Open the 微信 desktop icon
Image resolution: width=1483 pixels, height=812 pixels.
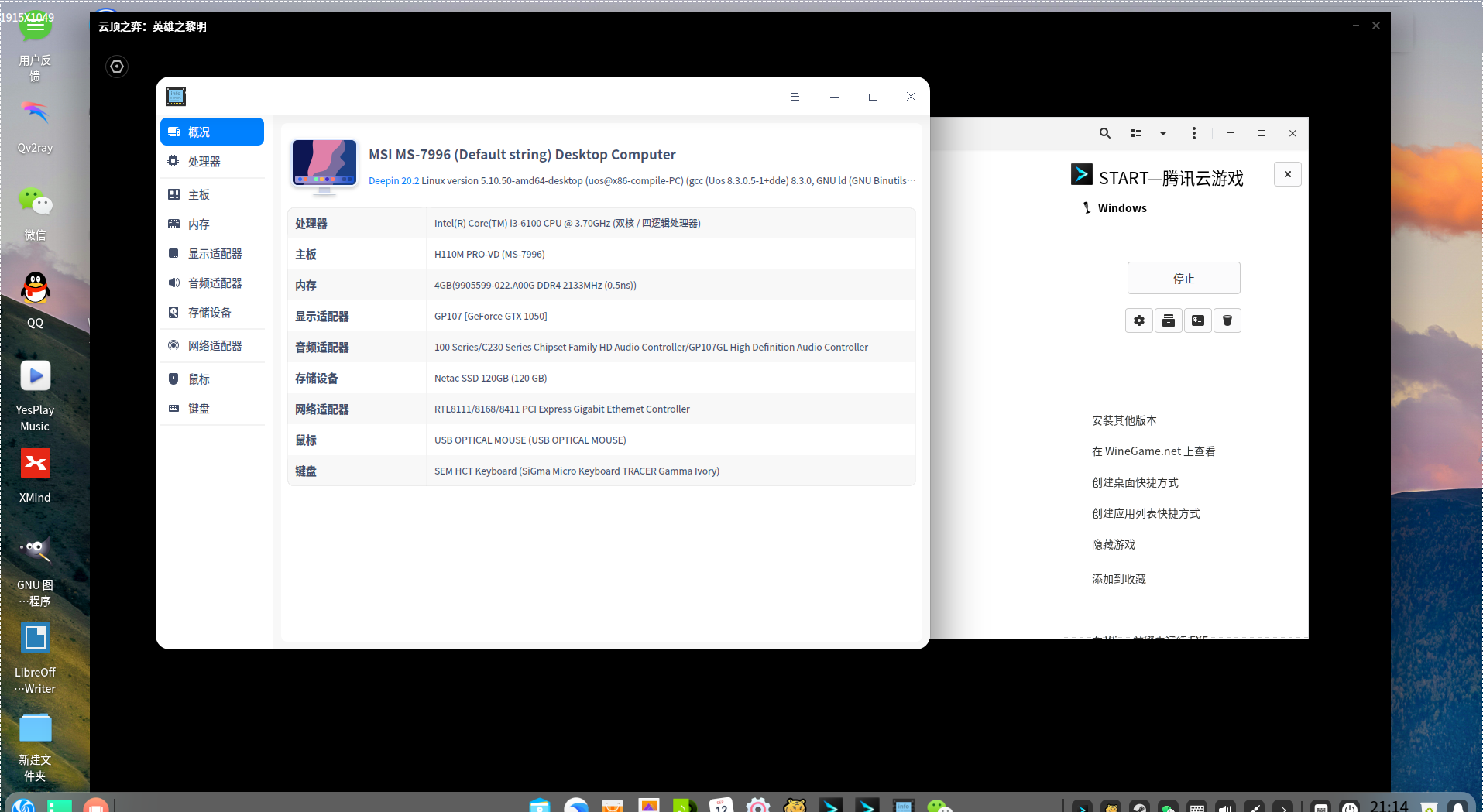tap(35, 214)
